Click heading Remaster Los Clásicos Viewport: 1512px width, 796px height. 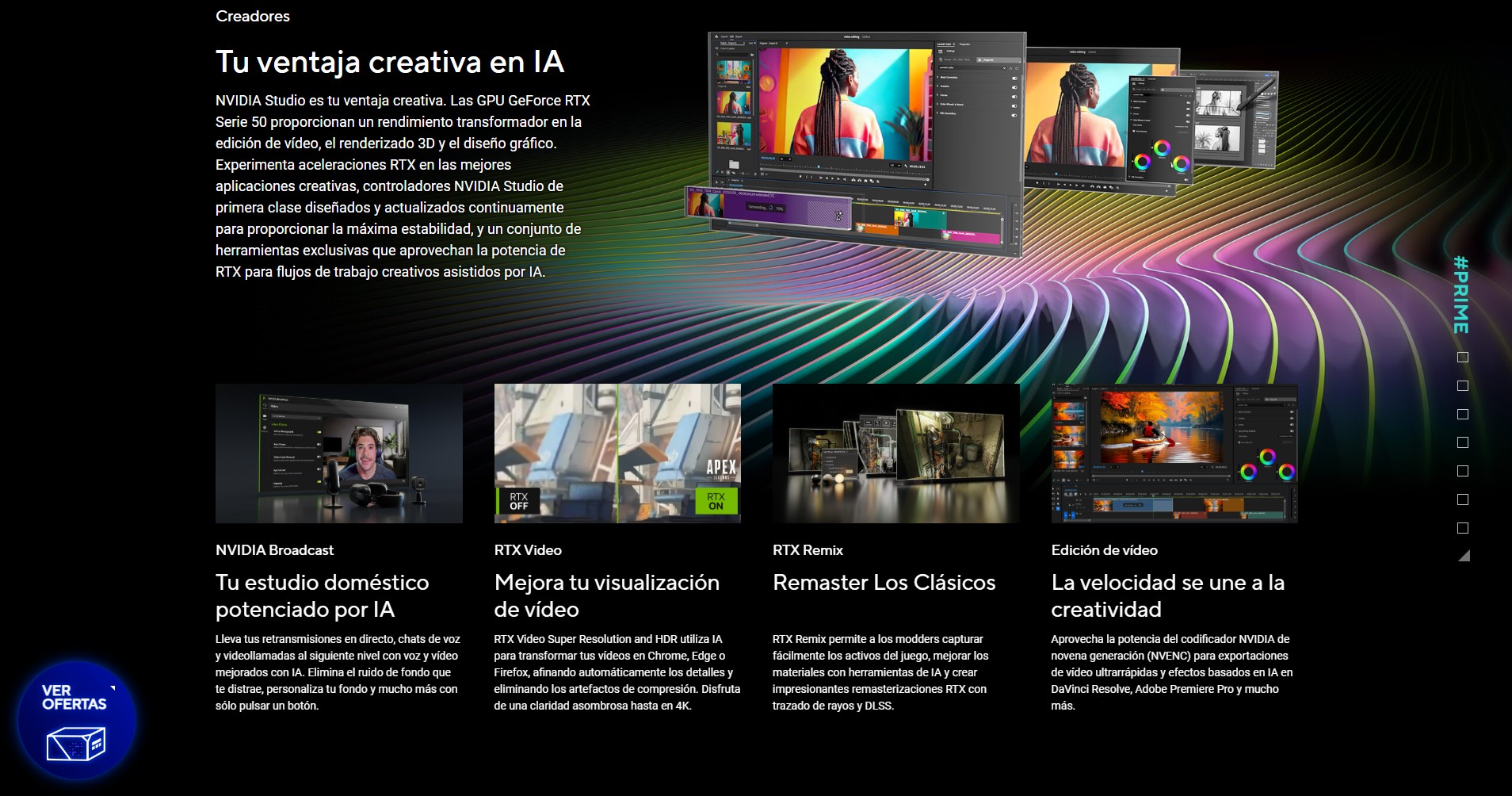click(x=884, y=583)
